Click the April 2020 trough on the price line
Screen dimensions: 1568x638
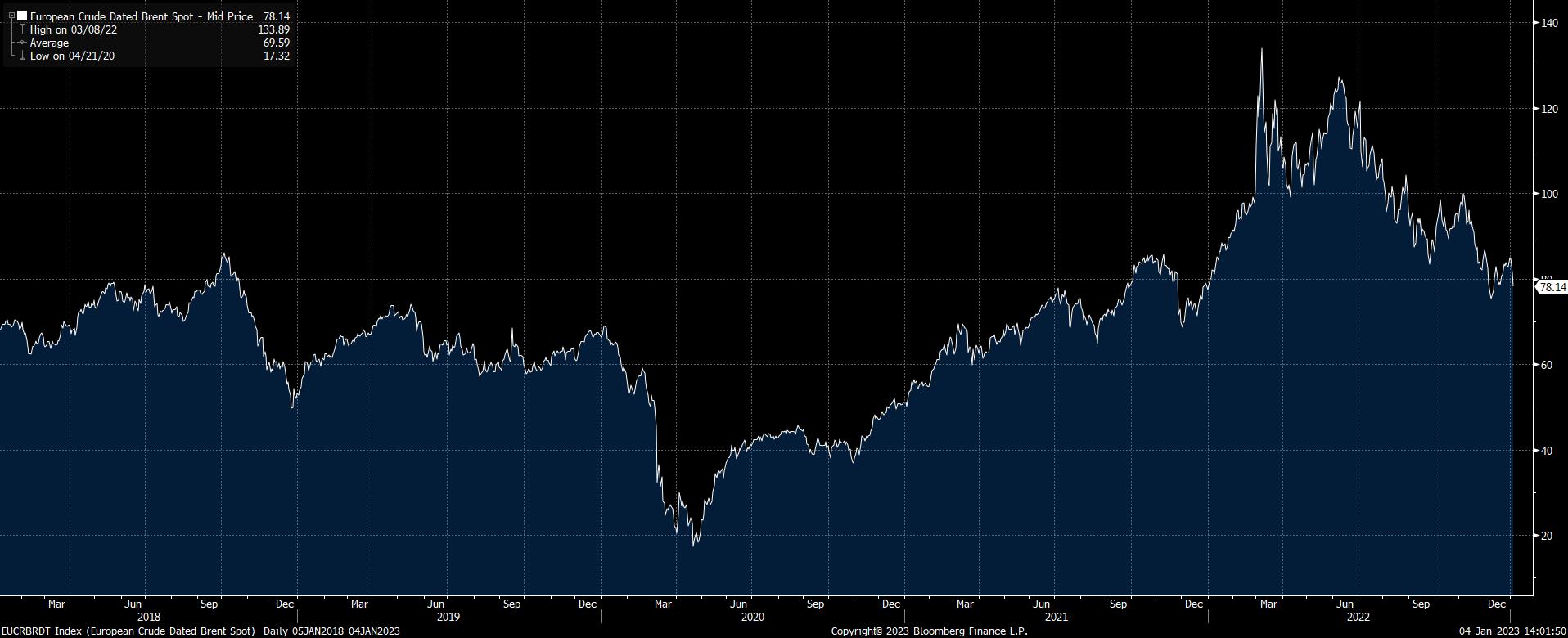[694, 545]
